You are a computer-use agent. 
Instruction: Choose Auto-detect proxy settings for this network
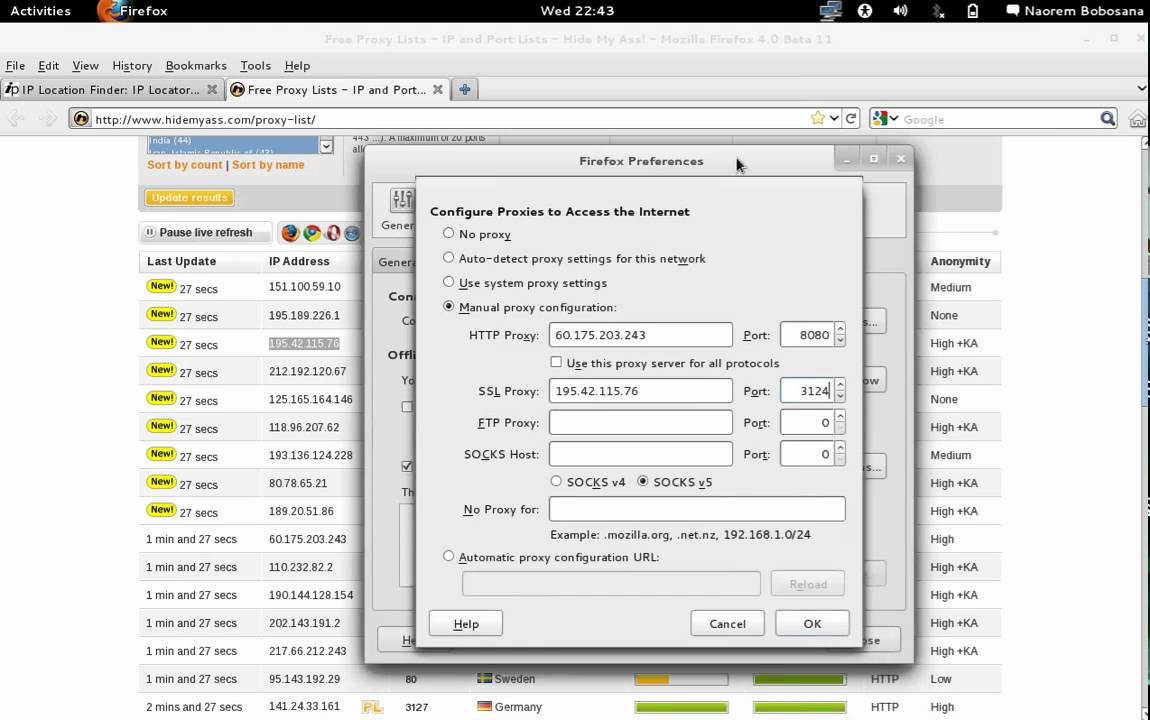click(x=448, y=257)
